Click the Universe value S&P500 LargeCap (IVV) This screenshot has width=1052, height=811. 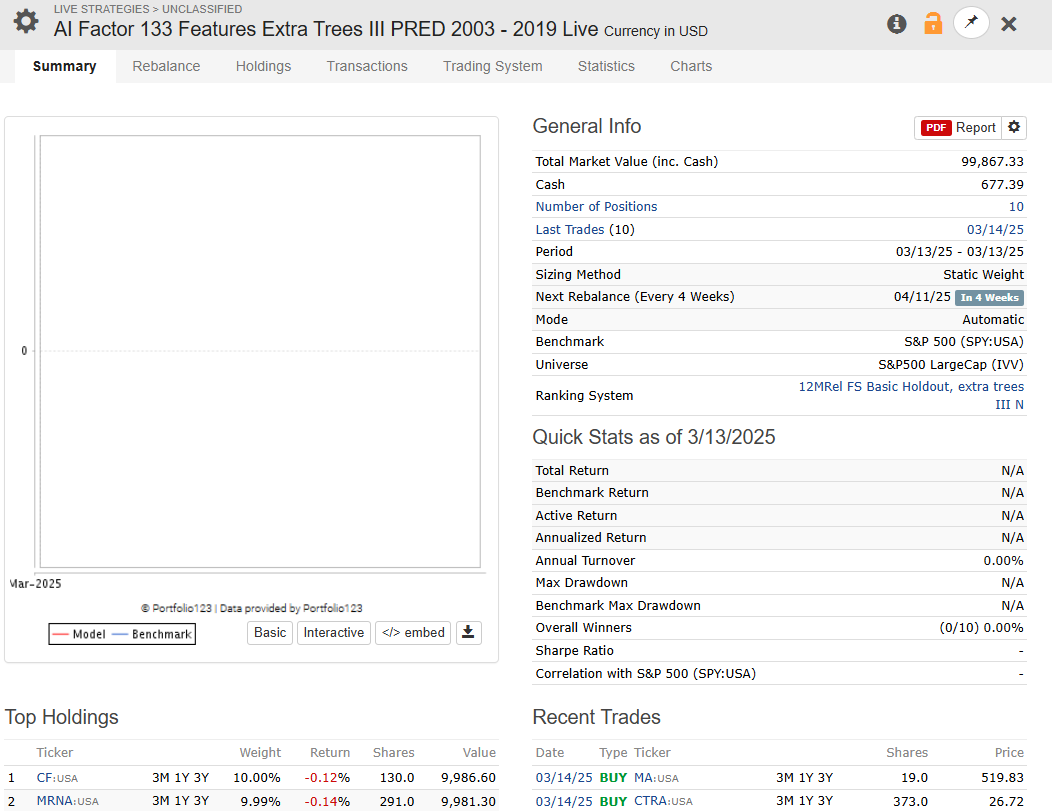pyautogui.click(x=951, y=364)
